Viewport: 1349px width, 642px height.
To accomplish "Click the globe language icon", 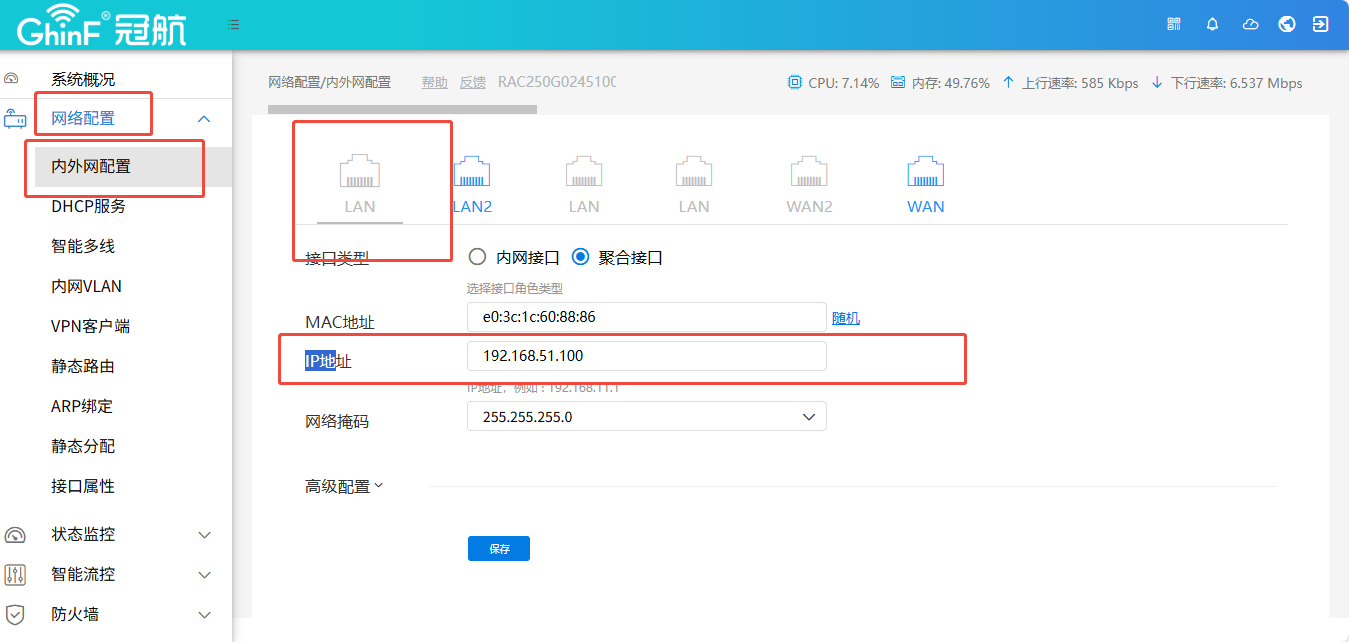I will [x=1287, y=24].
